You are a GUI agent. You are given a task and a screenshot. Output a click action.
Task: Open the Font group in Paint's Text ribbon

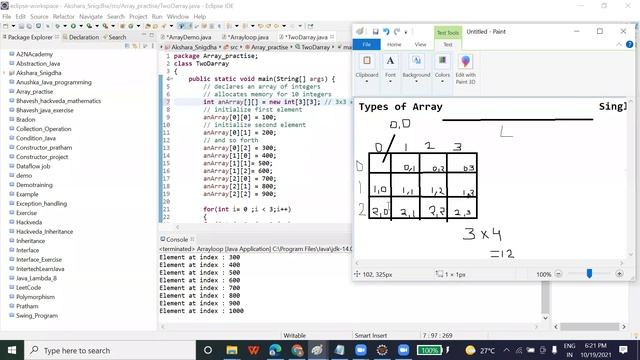tap(390, 61)
